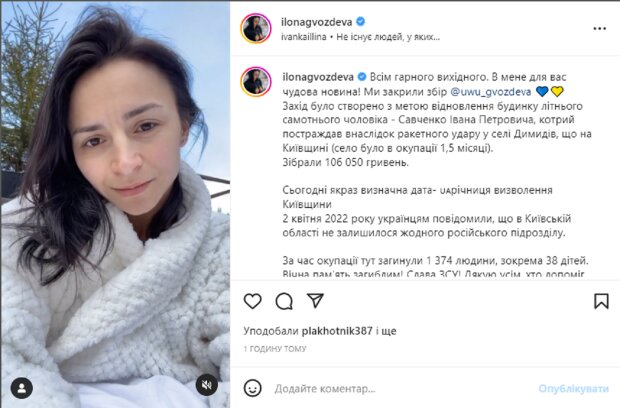This screenshot has height=408, width=620.
Task: Like the post with the heart icon
Action: tap(252, 301)
